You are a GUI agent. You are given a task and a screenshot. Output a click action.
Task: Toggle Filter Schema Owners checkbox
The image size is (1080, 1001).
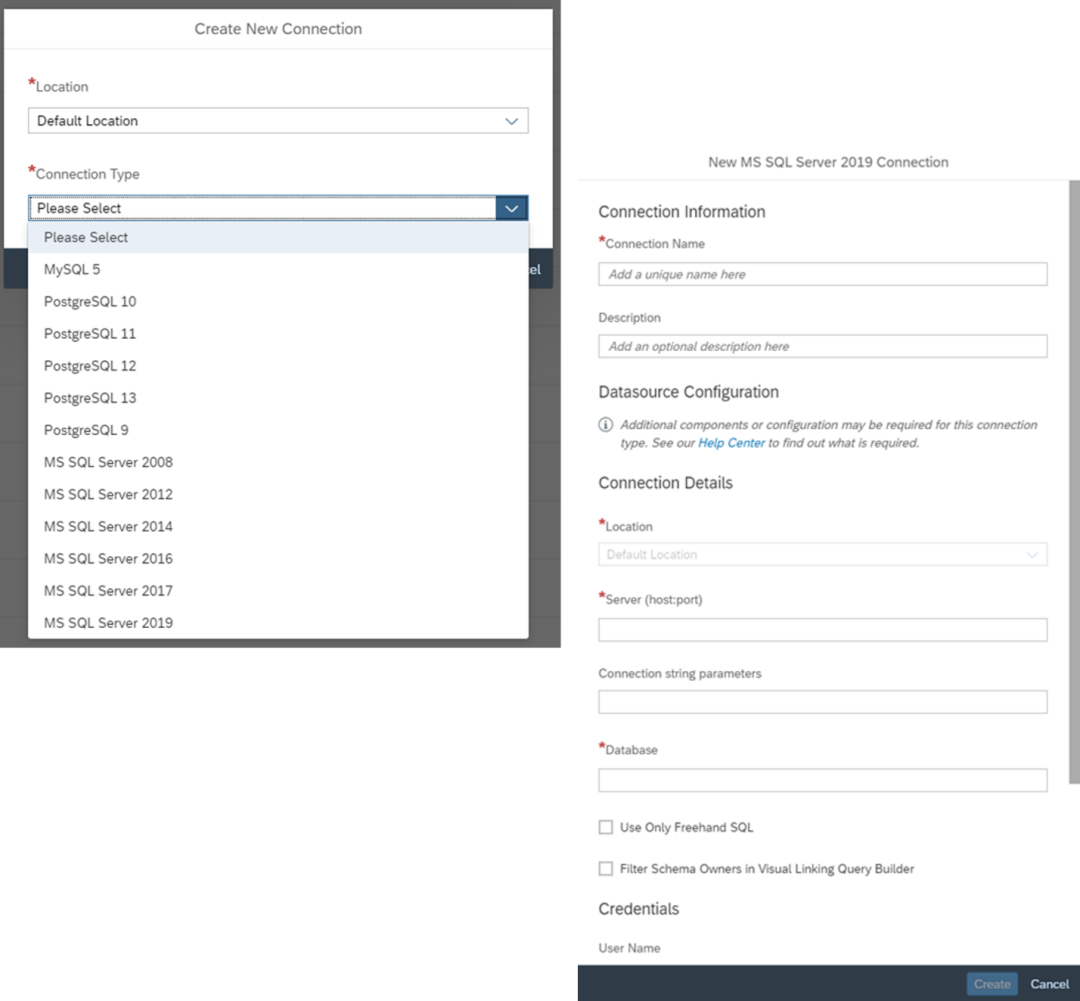(605, 869)
